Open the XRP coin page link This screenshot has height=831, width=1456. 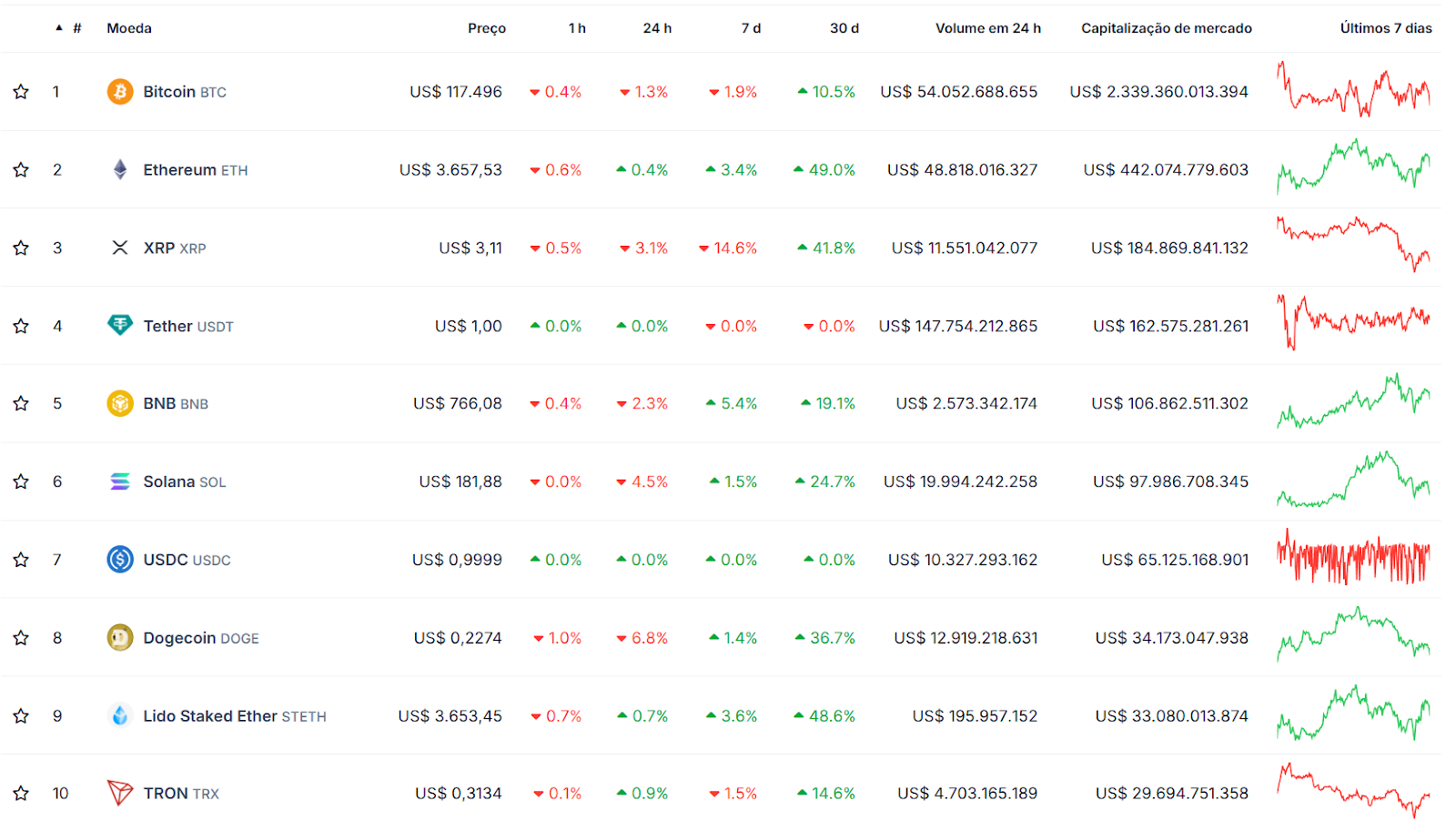(x=175, y=248)
